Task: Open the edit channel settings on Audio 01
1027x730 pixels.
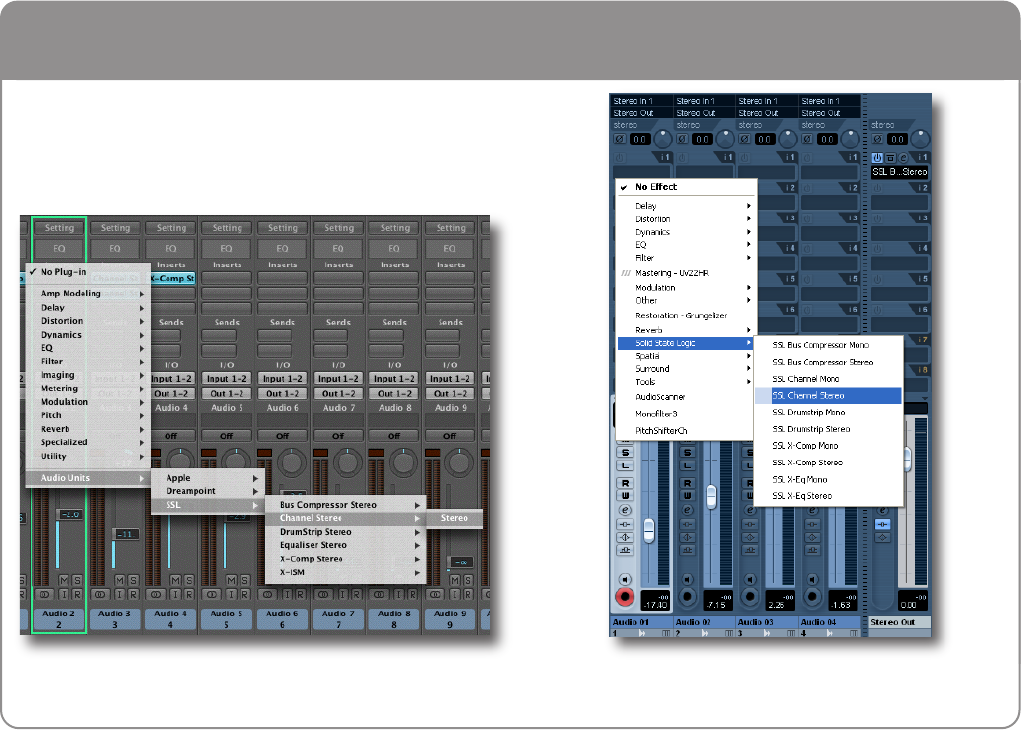Action: coord(626,509)
